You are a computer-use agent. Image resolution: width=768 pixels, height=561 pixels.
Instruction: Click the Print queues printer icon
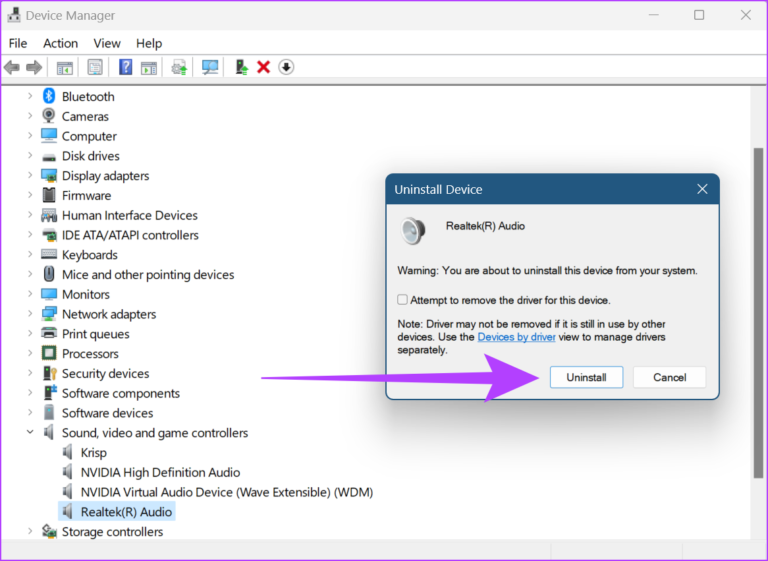click(48, 333)
